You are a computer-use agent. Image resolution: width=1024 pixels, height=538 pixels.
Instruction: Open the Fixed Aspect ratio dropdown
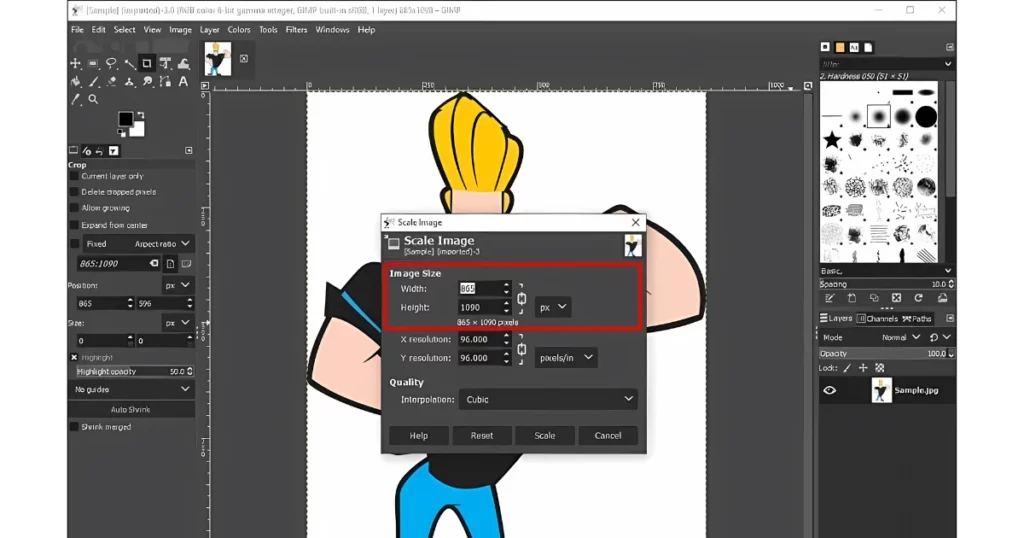[138, 244]
